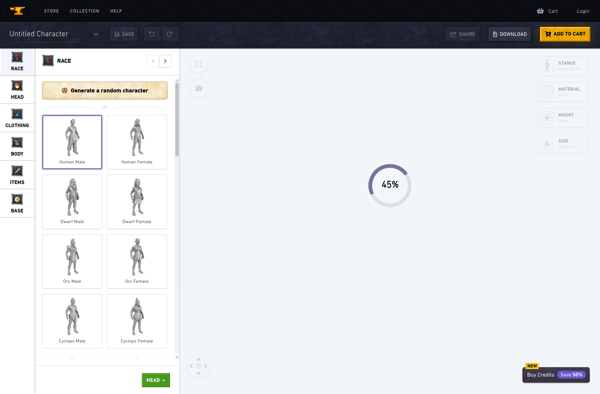Screen dimensions: 600x394
Task: Select the Cyclops Female race
Action: click(x=137, y=321)
